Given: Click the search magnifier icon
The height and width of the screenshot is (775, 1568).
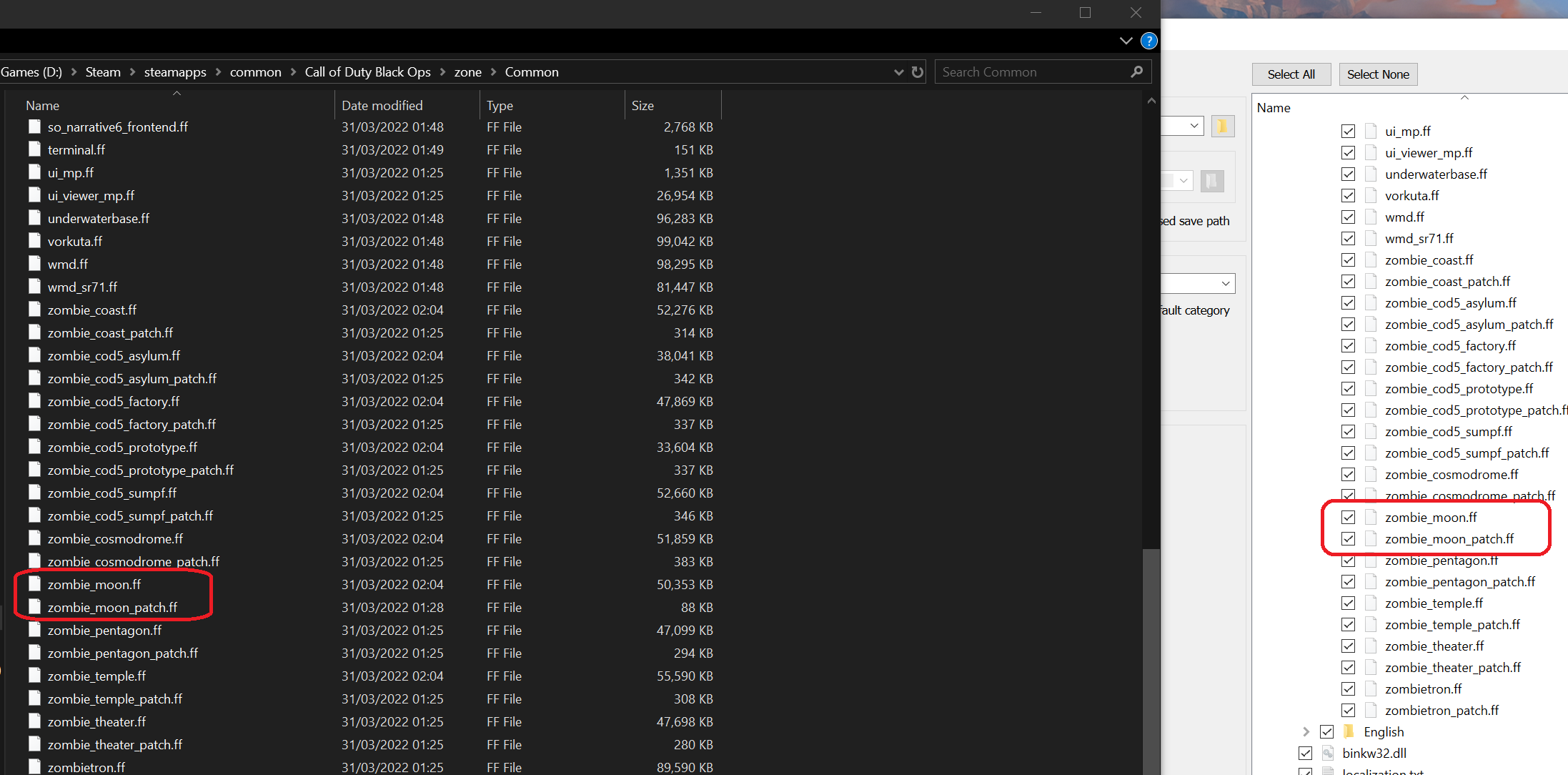Looking at the screenshot, I should coord(1136,71).
